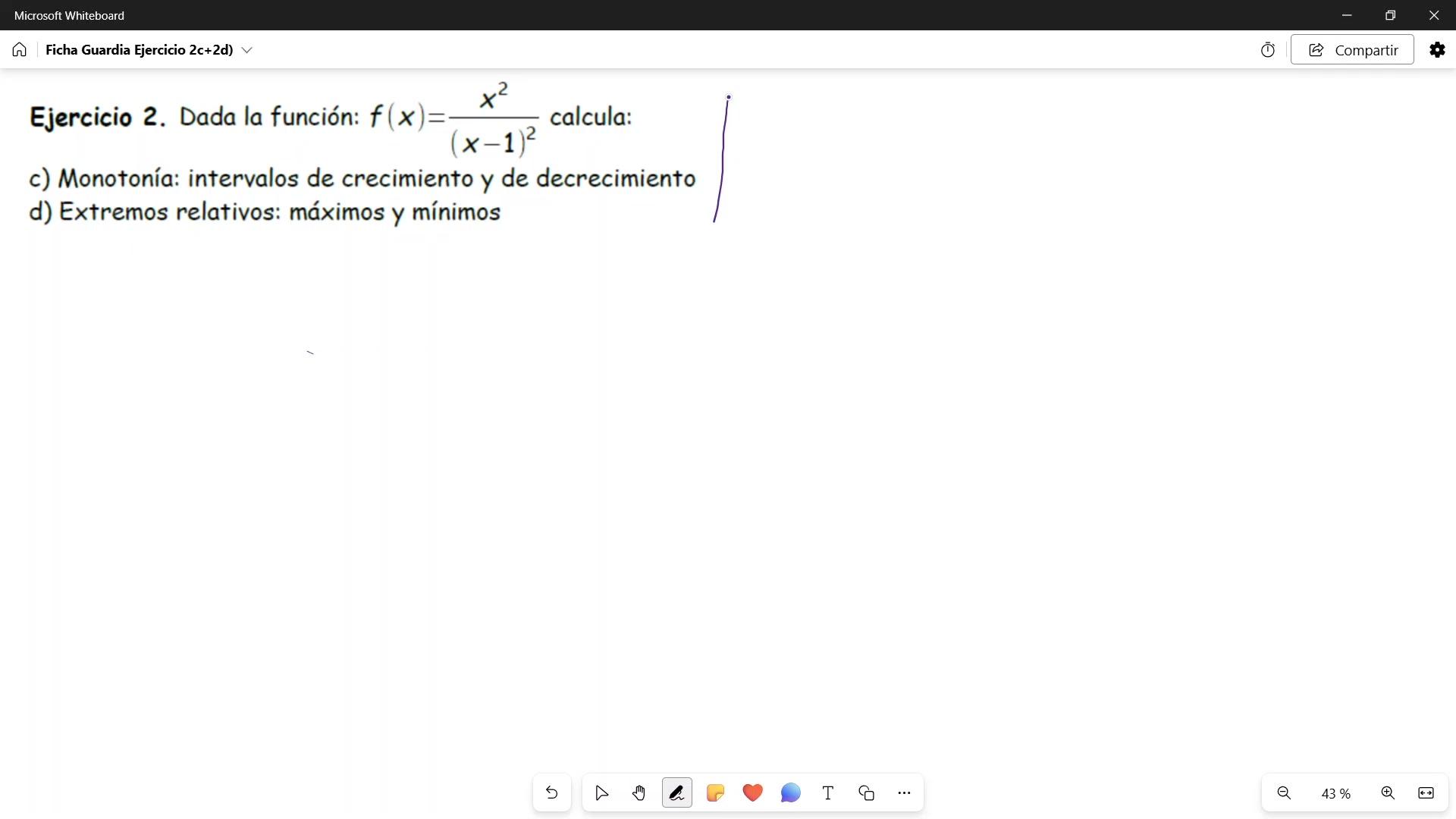The height and width of the screenshot is (819, 1456).
Task: Add a sticky note from the toolbar
Action: pyautogui.click(x=714, y=793)
